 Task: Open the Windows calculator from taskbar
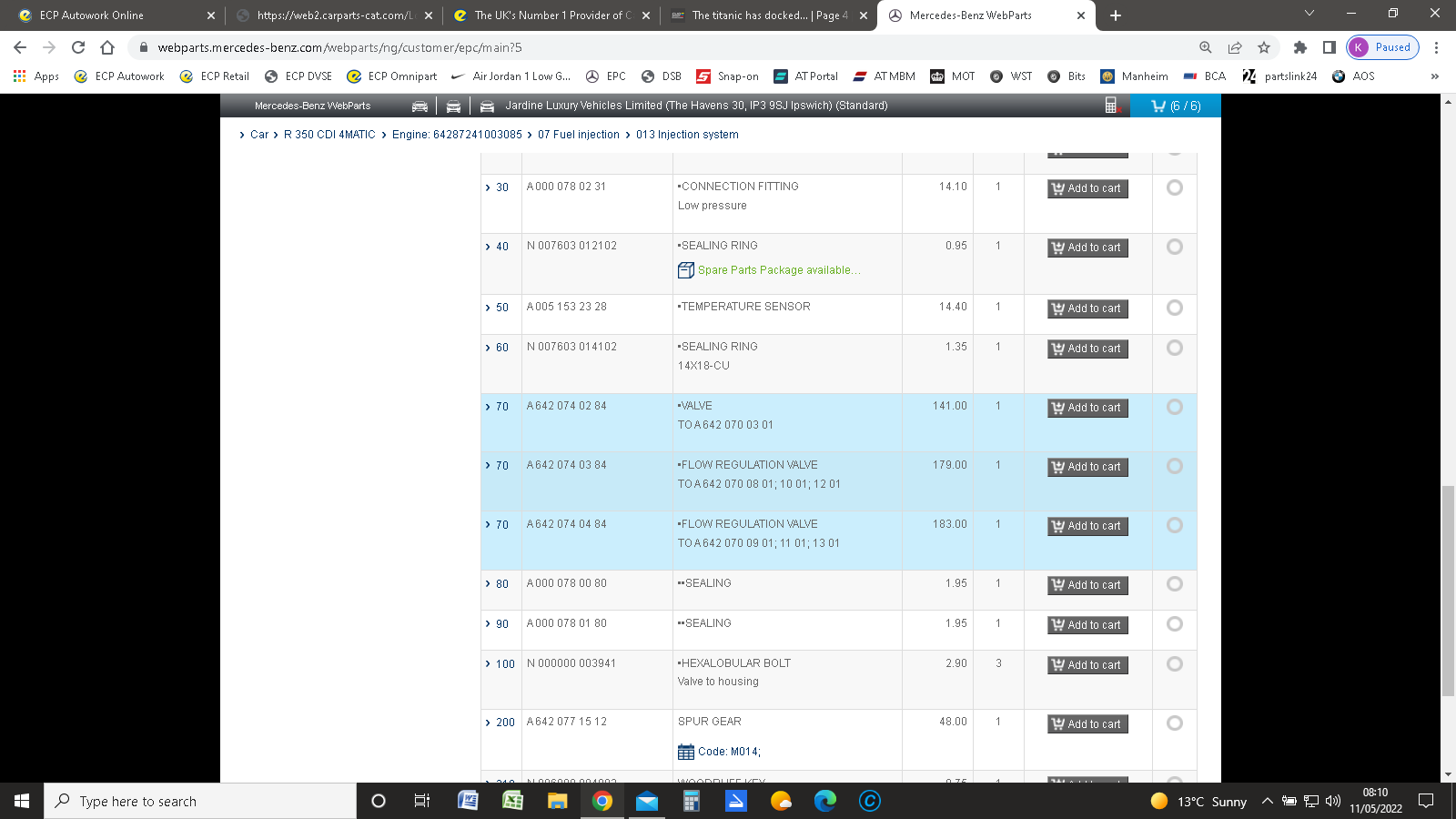(692, 801)
